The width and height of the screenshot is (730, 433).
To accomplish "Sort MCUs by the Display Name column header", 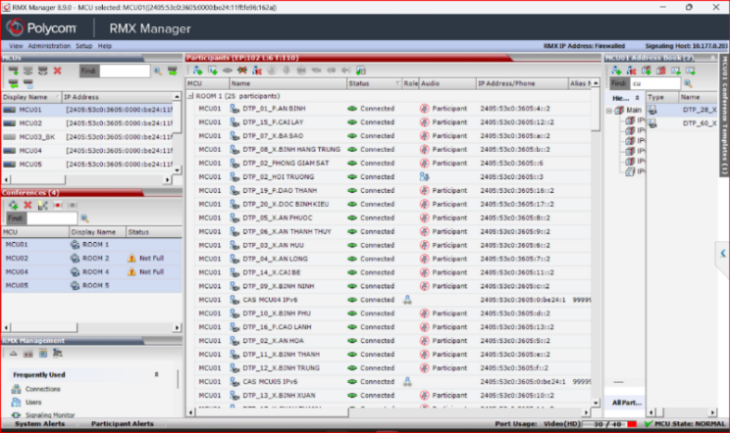I will pyautogui.click(x=31, y=97).
